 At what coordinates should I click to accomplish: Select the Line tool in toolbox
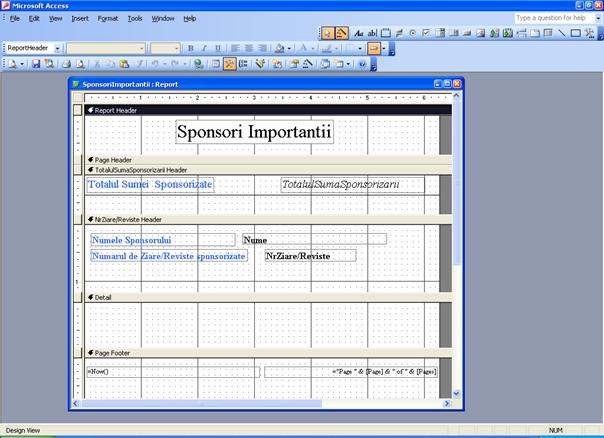[561, 33]
